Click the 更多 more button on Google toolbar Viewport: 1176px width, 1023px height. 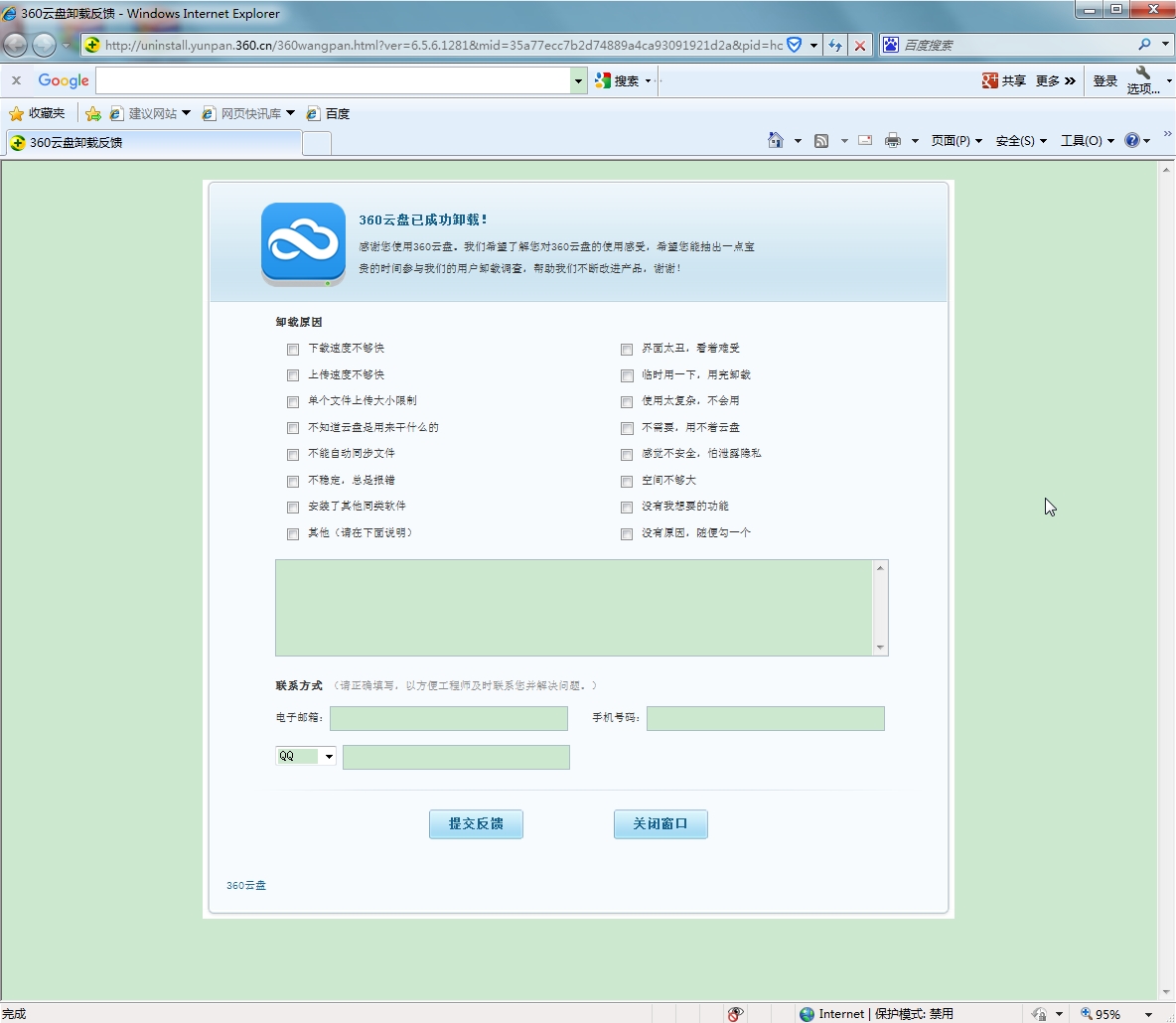1055,81
